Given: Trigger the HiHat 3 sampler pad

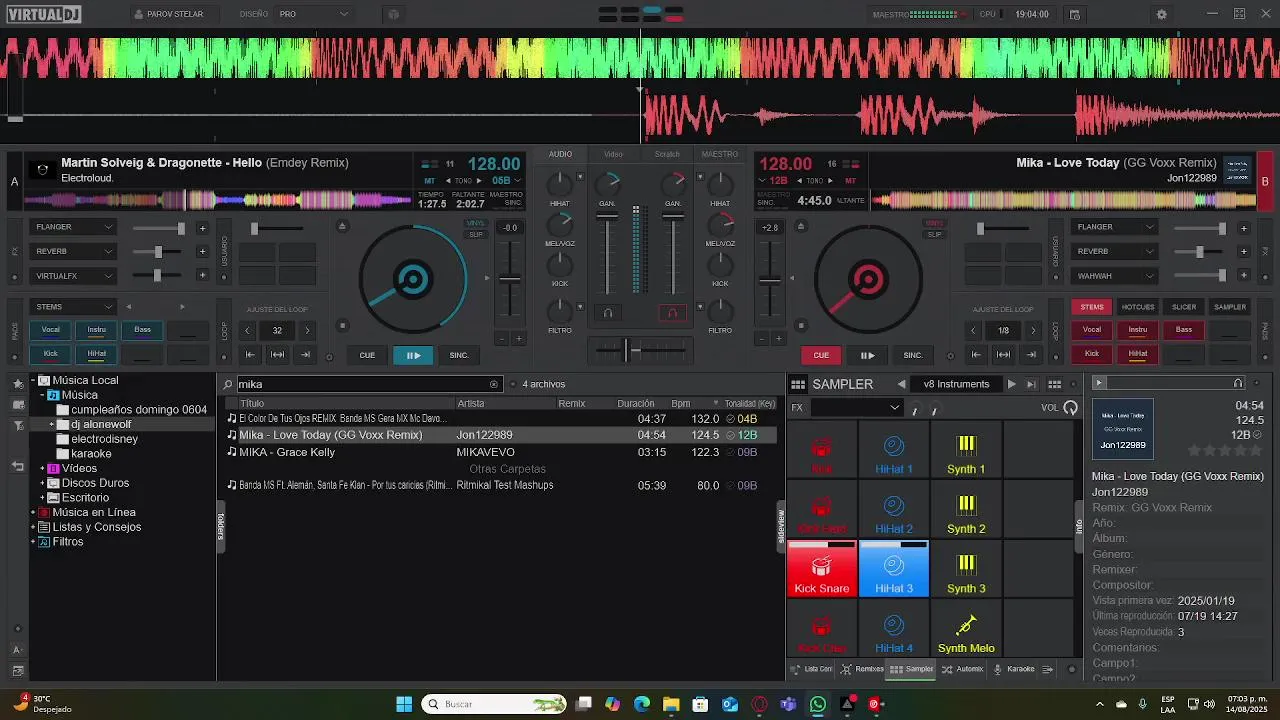Looking at the screenshot, I should click(894, 569).
